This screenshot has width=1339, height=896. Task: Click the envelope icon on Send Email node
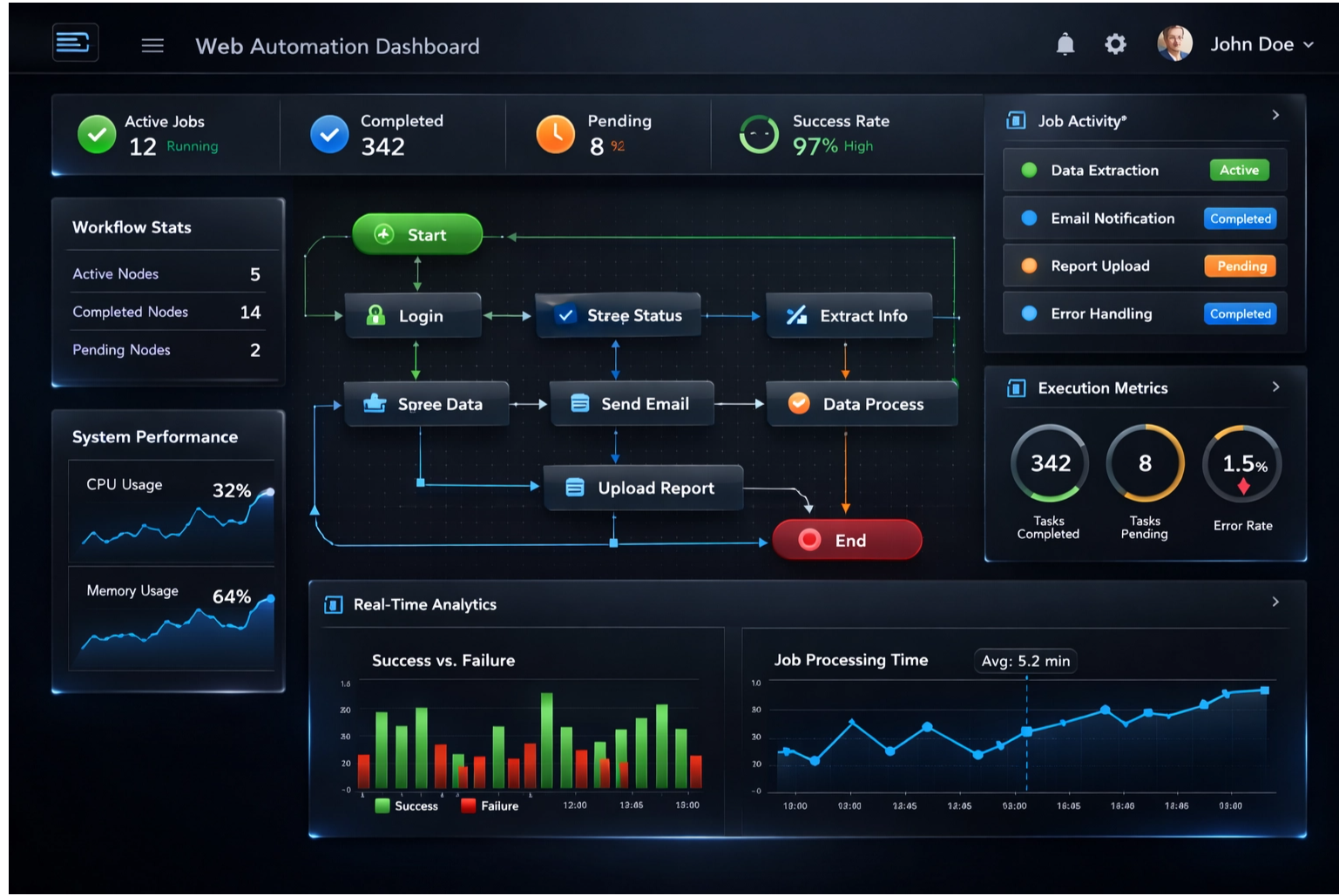click(x=579, y=403)
